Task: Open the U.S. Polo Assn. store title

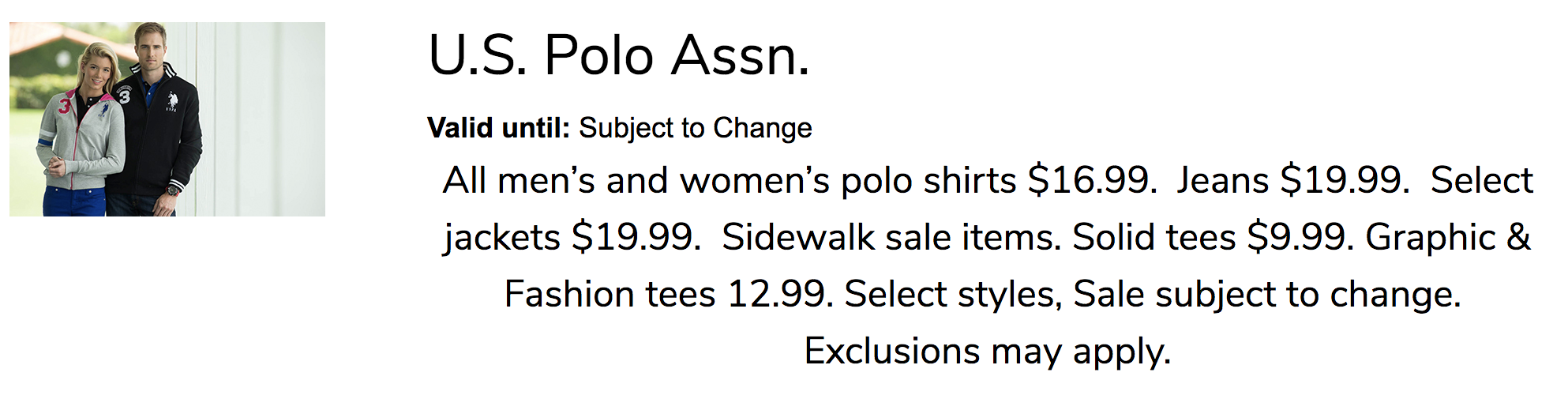Action: click(618, 56)
